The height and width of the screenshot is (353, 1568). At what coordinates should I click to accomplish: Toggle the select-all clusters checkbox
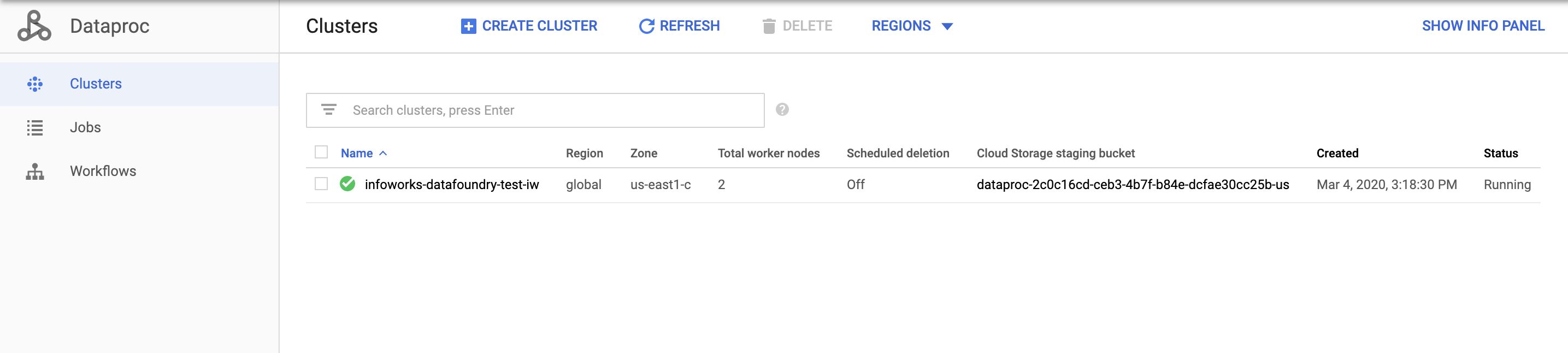click(321, 152)
